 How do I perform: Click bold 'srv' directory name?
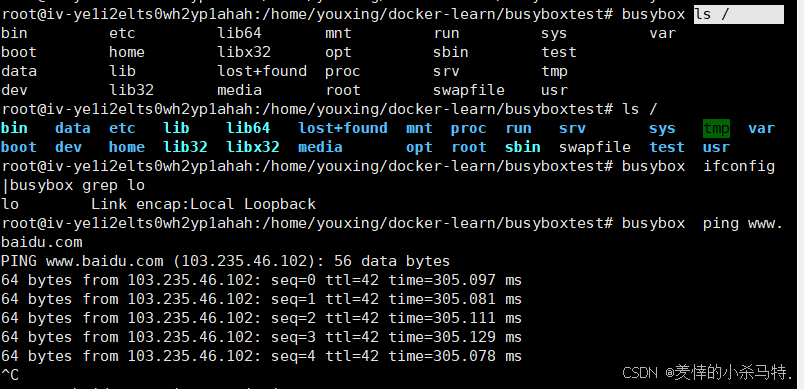[x=572, y=128]
